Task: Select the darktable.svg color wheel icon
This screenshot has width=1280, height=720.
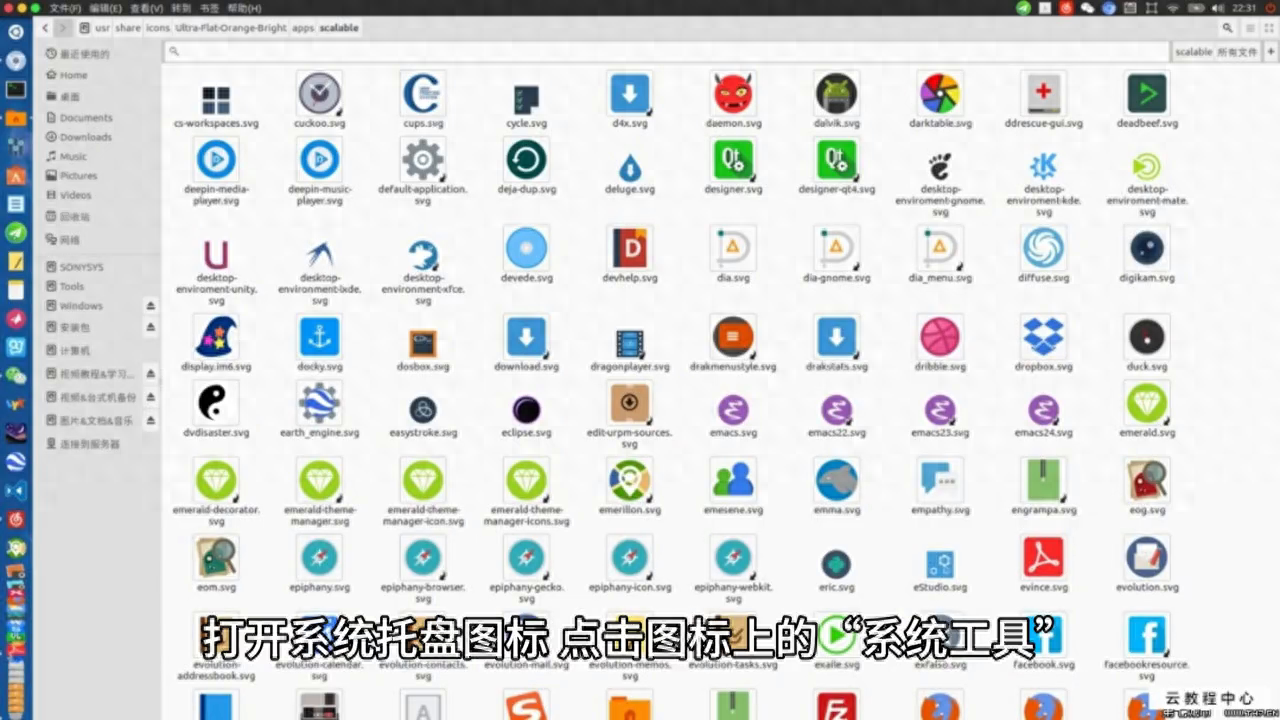Action: [x=940, y=94]
